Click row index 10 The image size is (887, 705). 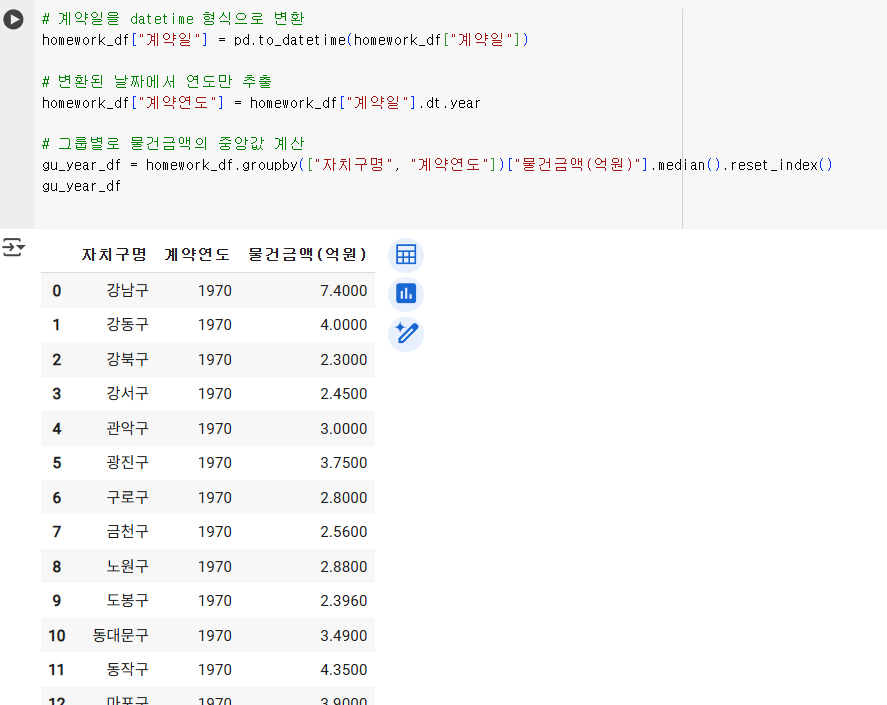[57, 636]
